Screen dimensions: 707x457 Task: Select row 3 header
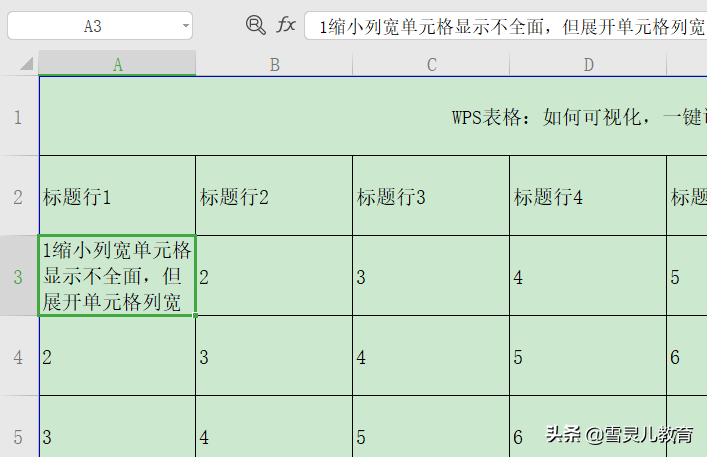tap(19, 276)
